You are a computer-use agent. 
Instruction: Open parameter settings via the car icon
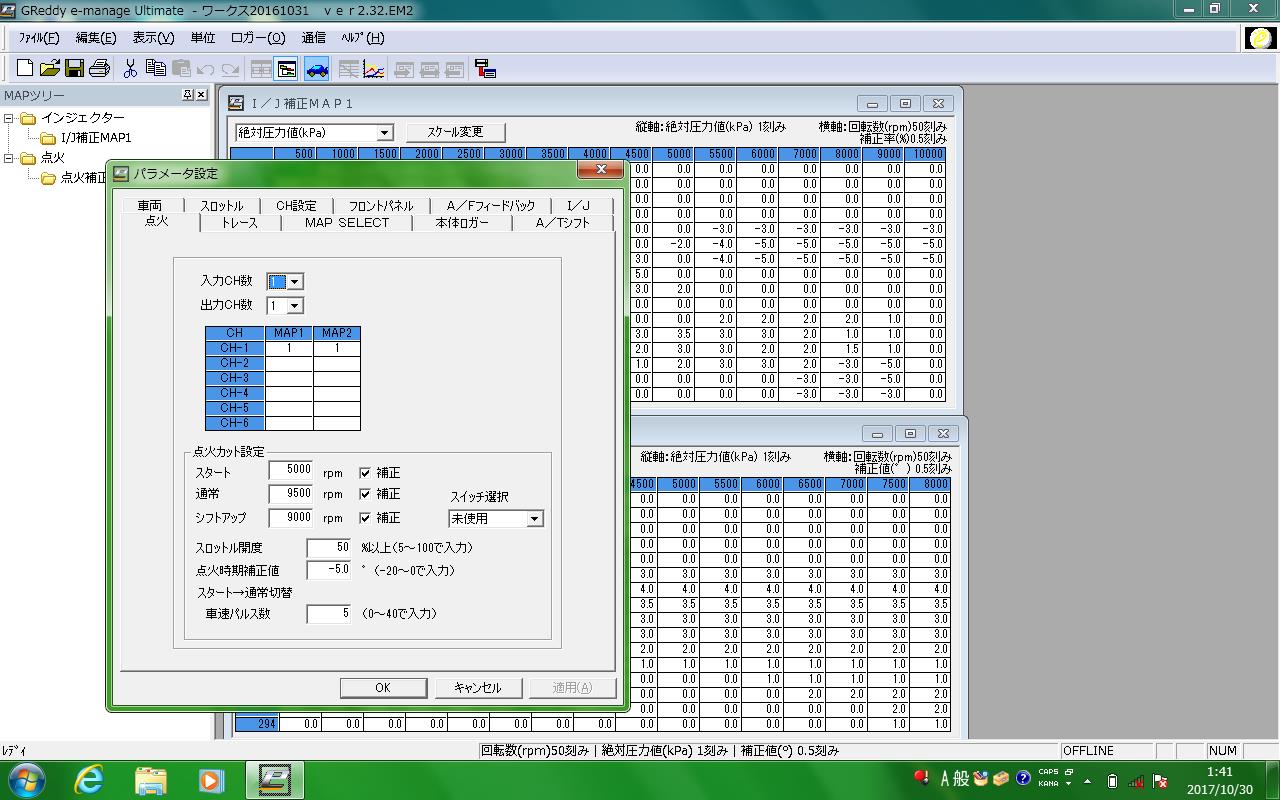coord(317,69)
